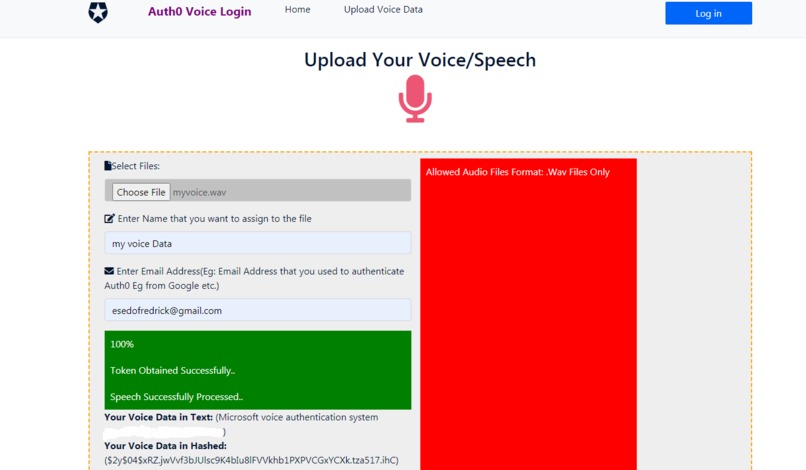
Task: Click the Microsoft voice authentication system text
Action: pyautogui.click(x=297, y=417)
